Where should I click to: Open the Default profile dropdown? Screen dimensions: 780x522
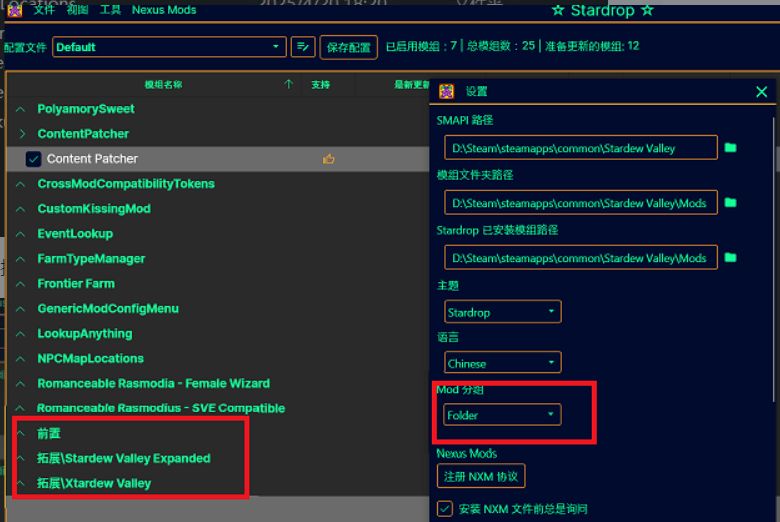coord(169,47)
